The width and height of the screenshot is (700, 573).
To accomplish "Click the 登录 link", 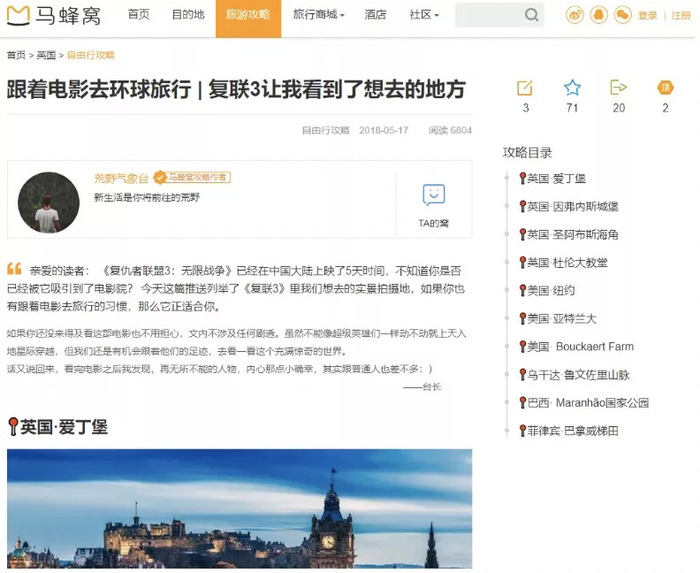I will 647,16.
